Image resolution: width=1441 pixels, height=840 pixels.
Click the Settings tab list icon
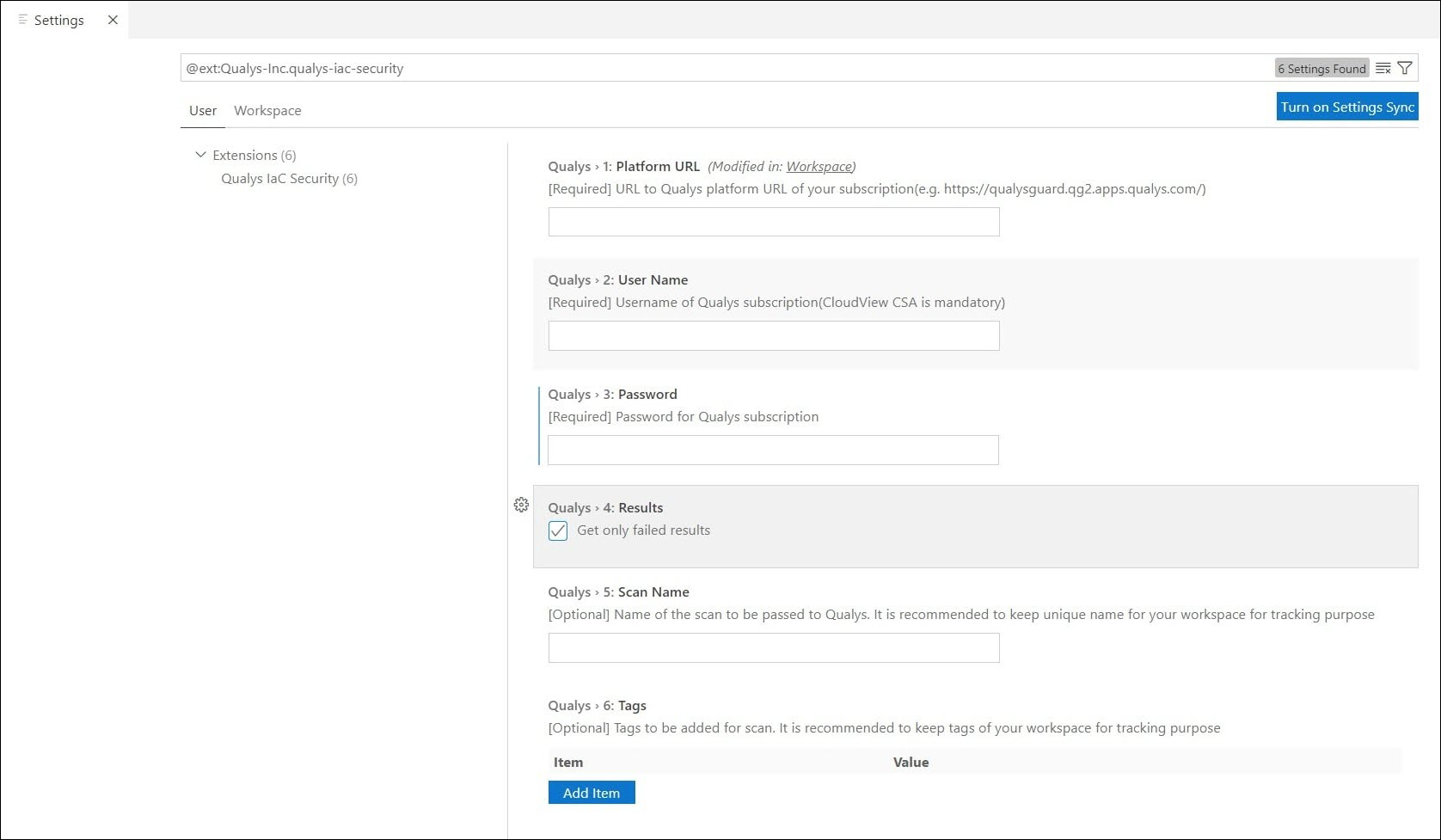[x=22, y=19]
